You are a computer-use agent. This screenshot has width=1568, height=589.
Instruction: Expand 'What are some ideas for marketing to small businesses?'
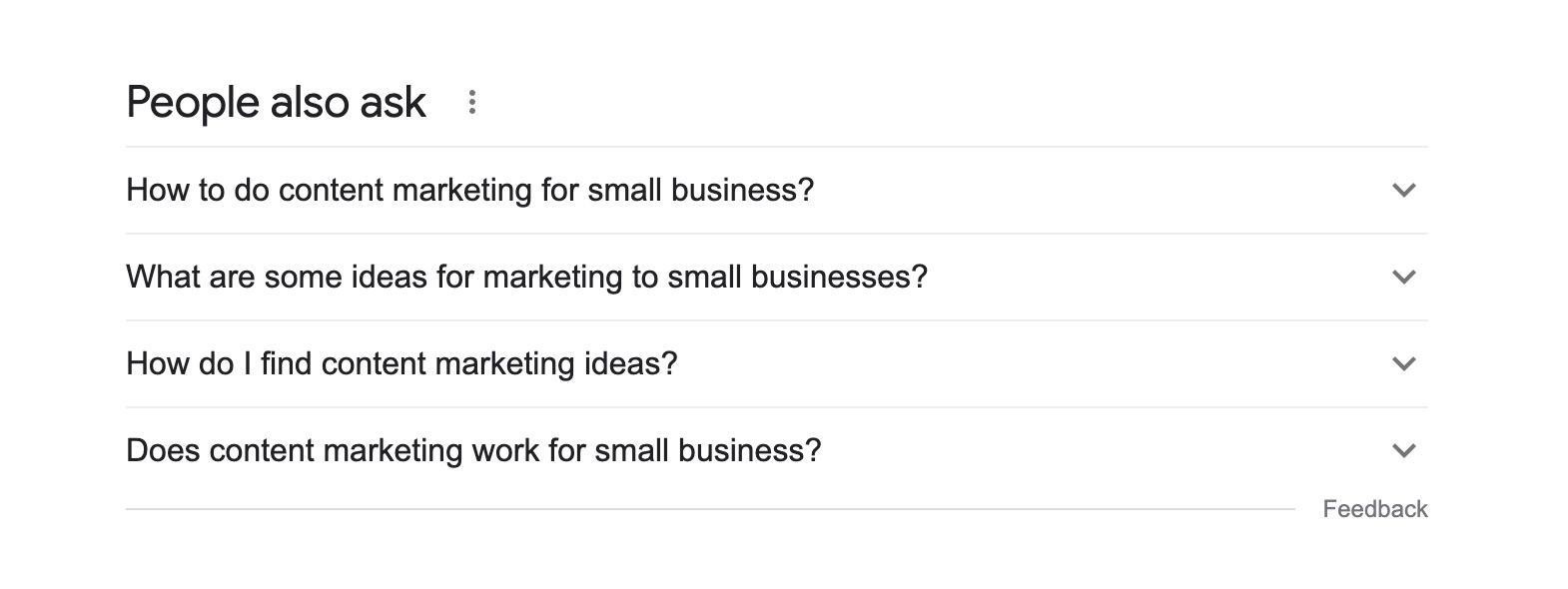[x=526, y=277]
